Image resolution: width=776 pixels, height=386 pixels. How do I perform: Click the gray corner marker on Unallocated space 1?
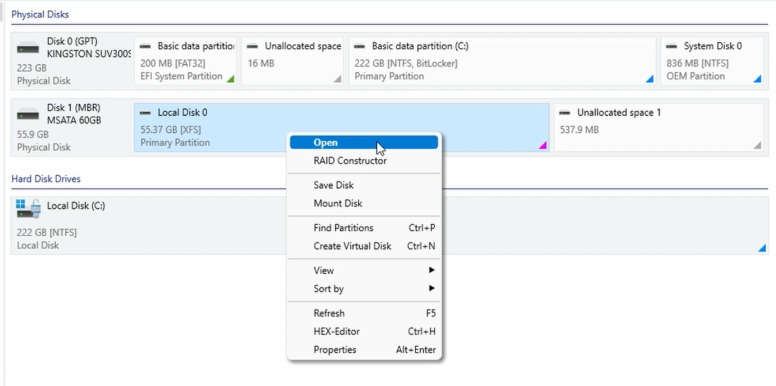757,145
